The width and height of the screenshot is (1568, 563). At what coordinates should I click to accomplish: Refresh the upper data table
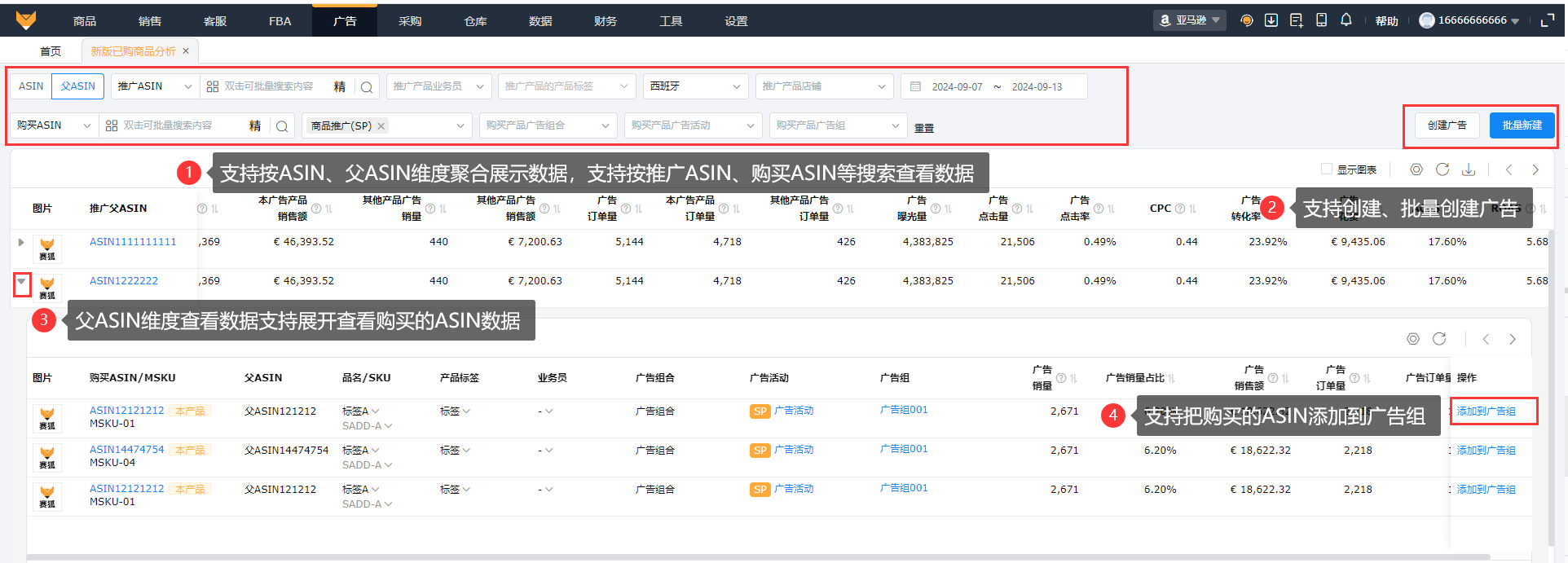(x=1442, y=169)
